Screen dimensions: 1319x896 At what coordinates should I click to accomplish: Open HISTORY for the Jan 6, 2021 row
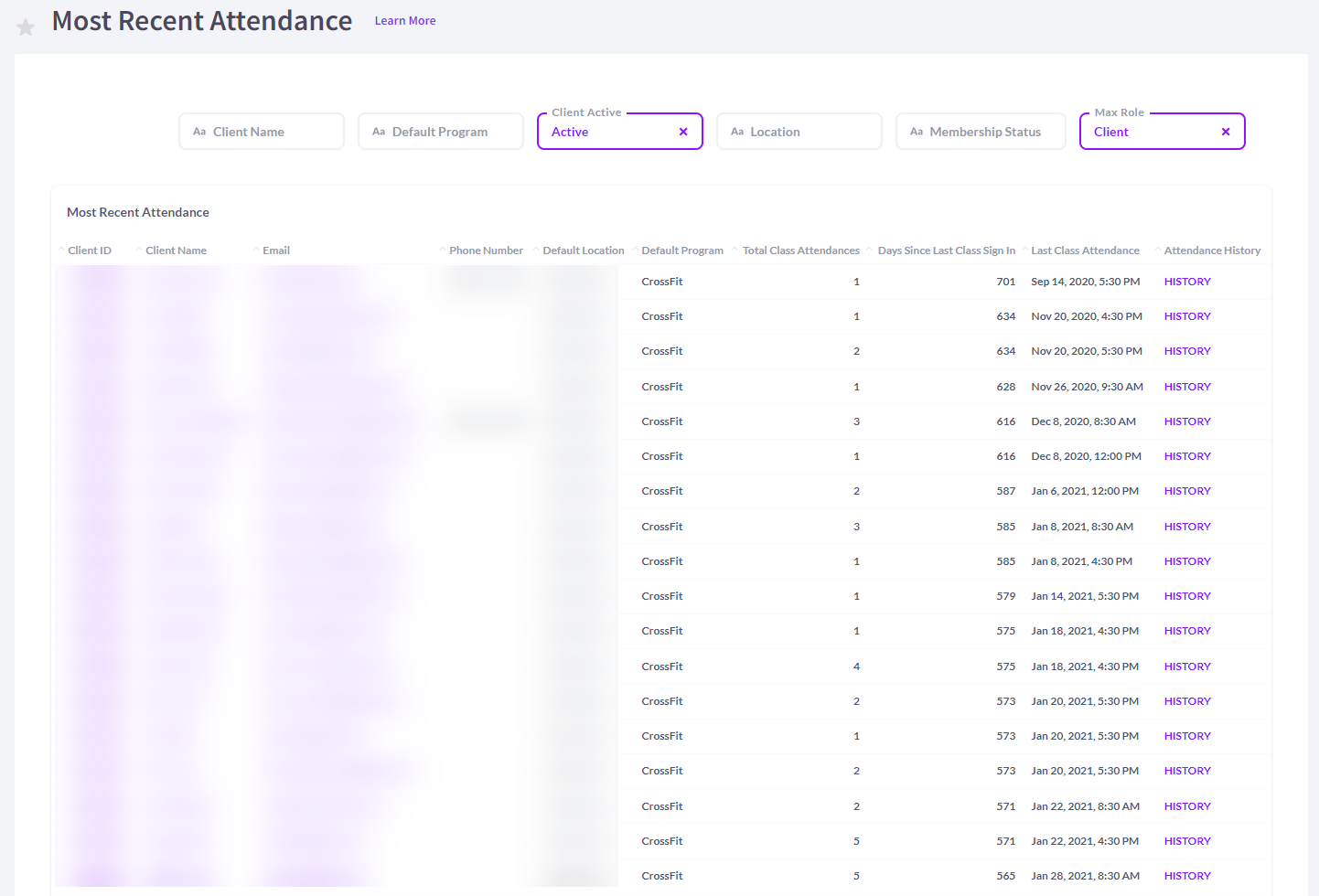[x=1187, y=491]
